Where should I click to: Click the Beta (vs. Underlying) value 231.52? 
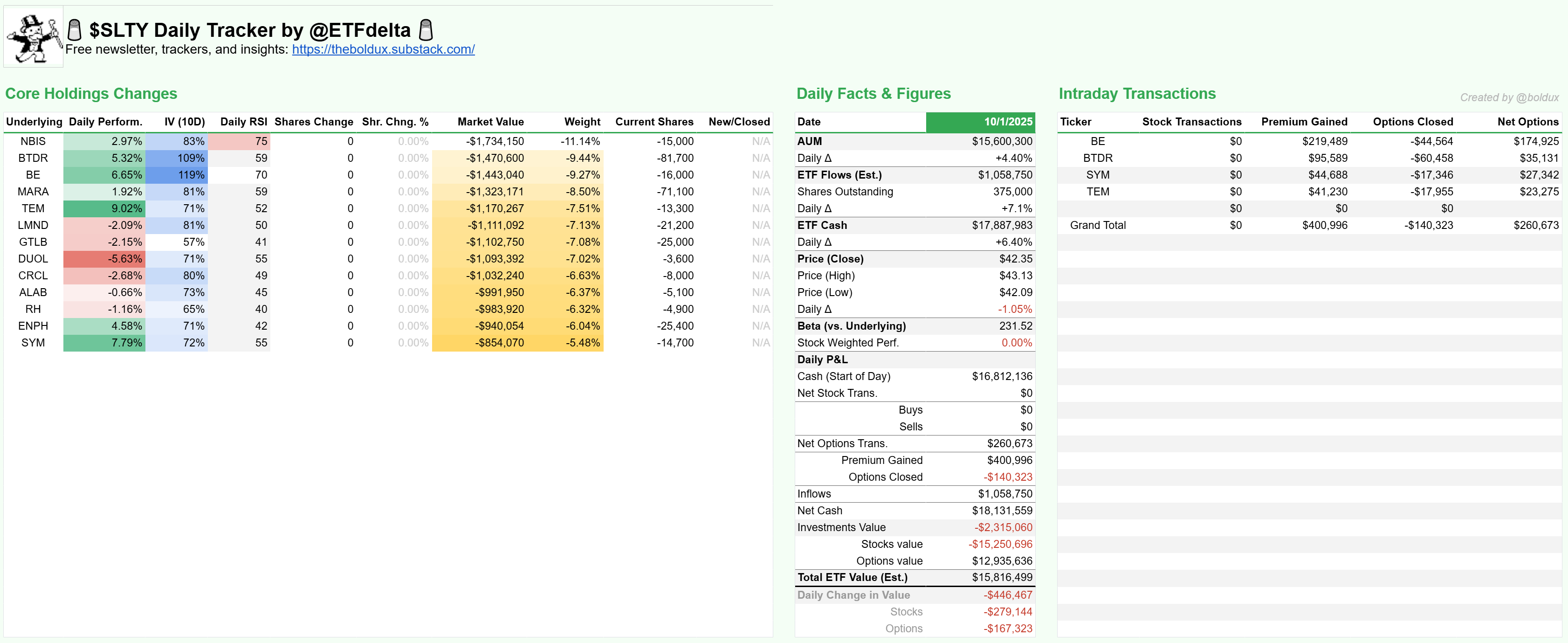point(1015,326)
